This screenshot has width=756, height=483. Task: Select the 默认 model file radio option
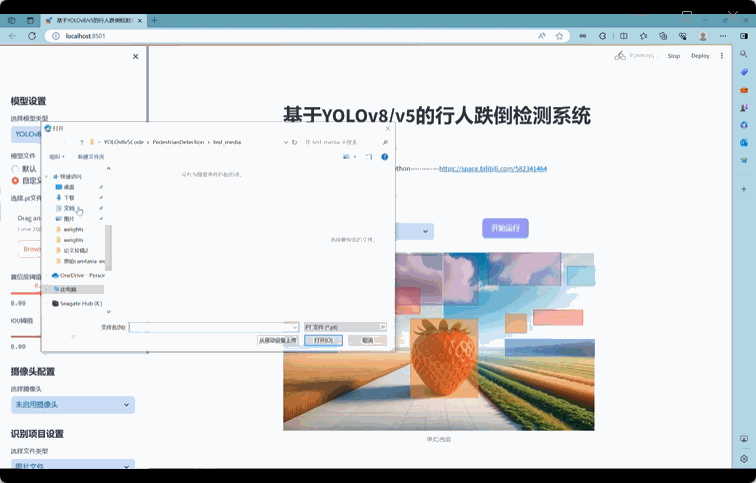click(15, 169)
